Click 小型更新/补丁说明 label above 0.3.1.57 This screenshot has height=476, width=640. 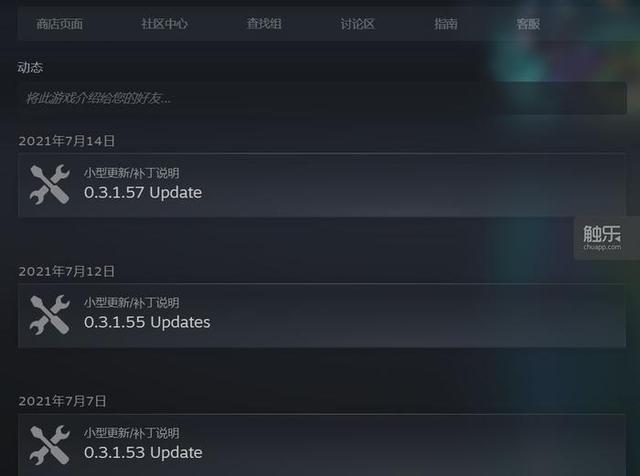coord(131,173)
